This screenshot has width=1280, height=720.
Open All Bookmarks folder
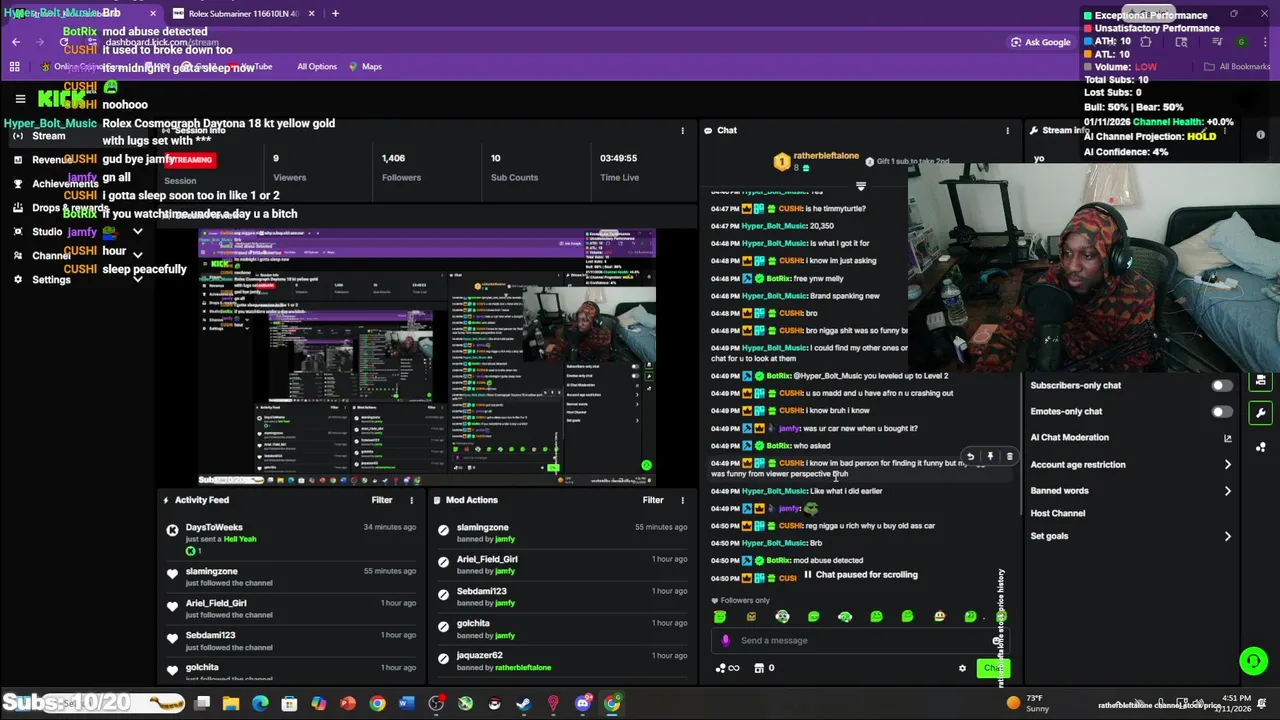[x=1236, y=67]
